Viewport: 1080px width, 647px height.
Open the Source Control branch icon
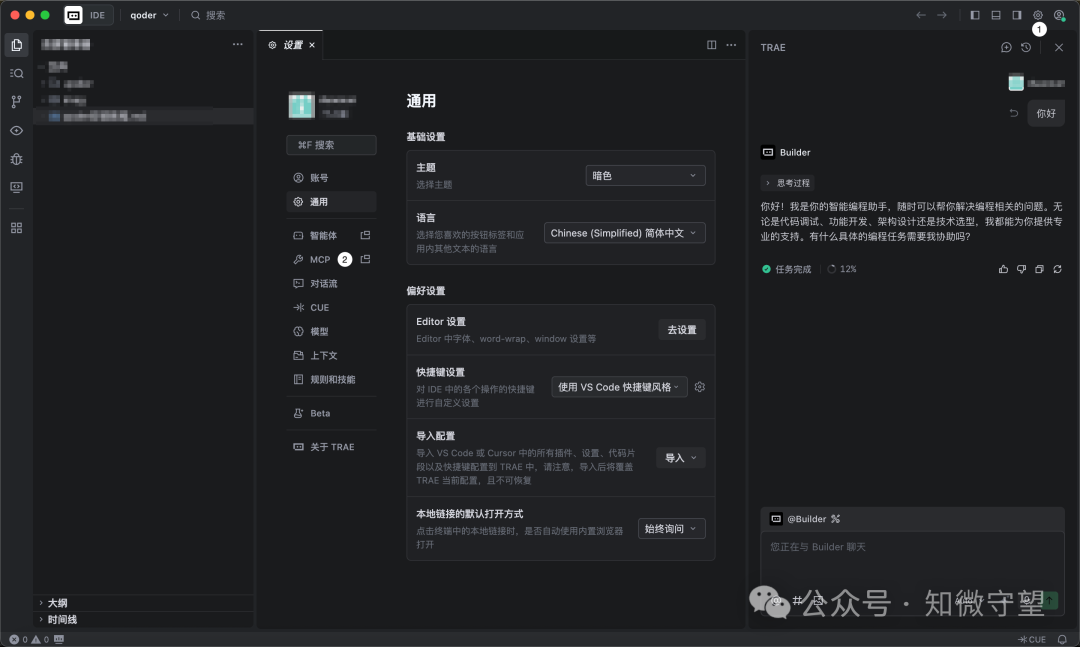17,101
